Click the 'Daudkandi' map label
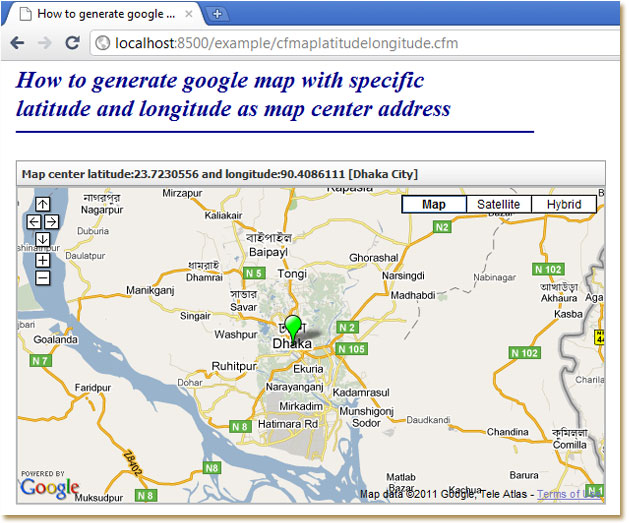The image size is (629, 523). tap(428, 420)
